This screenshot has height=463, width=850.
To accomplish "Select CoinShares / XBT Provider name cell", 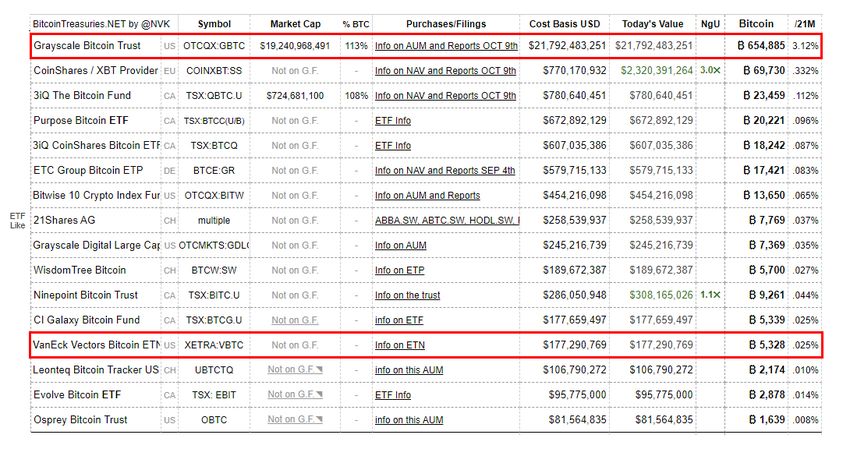I will click(95, 71).
